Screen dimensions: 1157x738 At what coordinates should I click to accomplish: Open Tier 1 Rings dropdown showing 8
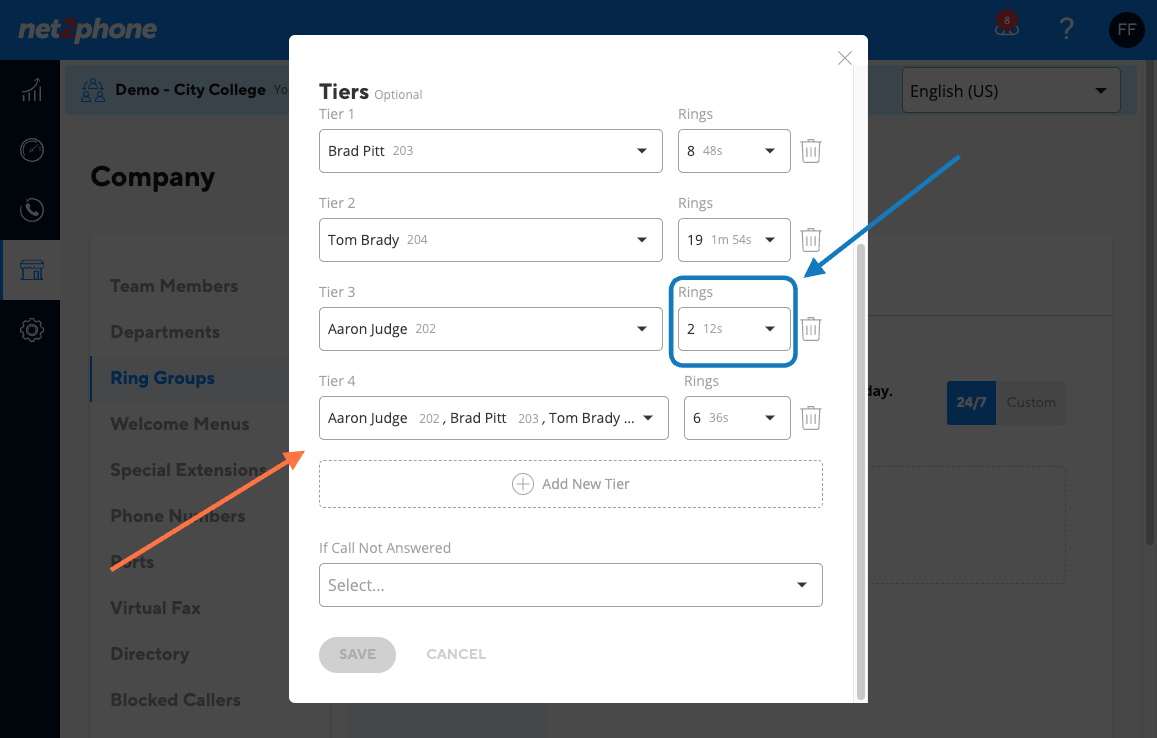pos(734,151)
